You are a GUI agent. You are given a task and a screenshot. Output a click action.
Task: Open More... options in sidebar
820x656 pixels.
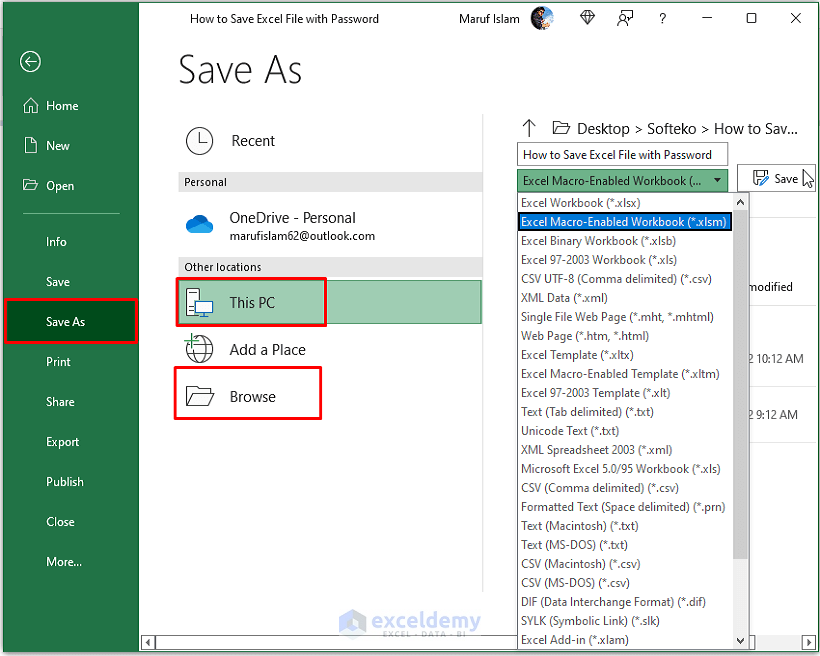[x=71, y=562]
